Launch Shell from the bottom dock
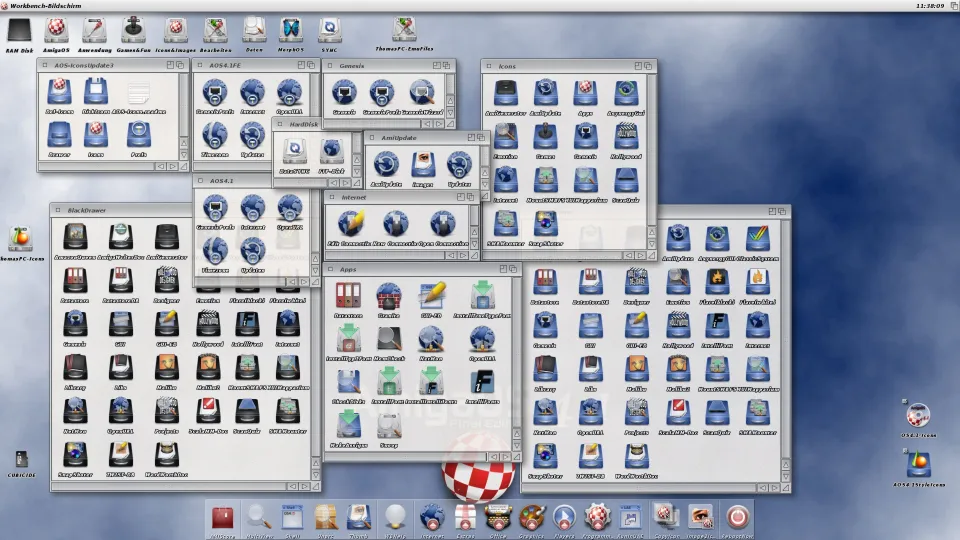The width and height of the screenshot is (960, 540). tap(292, 516)
